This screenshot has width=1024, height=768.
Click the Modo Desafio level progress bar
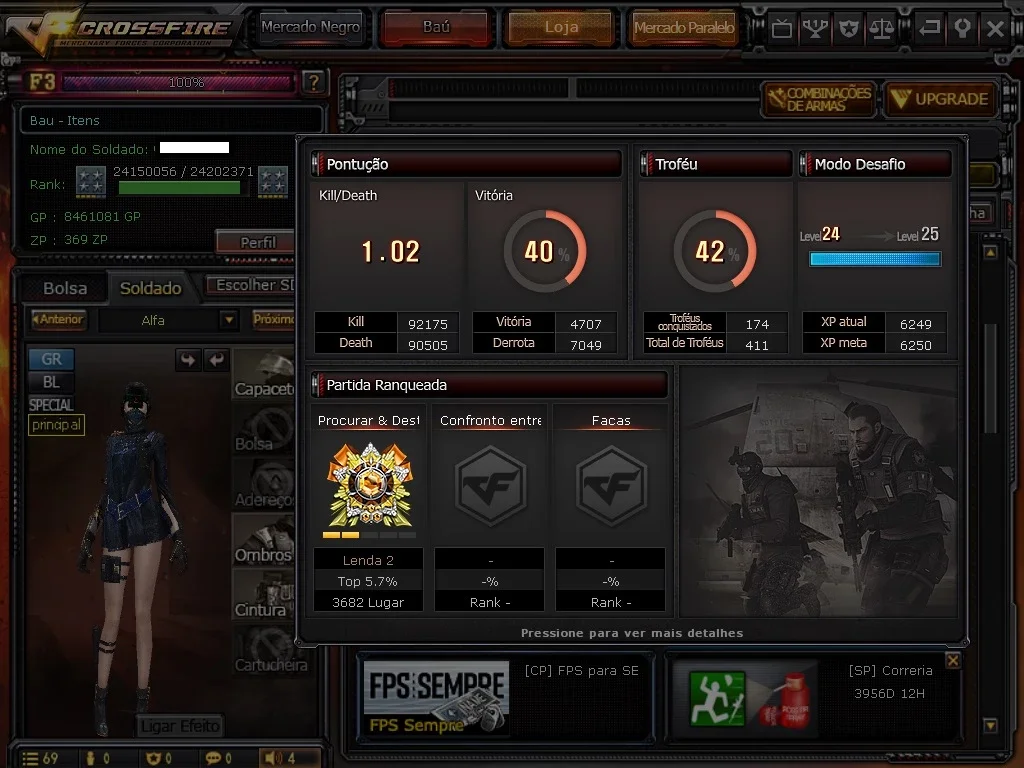(x=875, y=259)
